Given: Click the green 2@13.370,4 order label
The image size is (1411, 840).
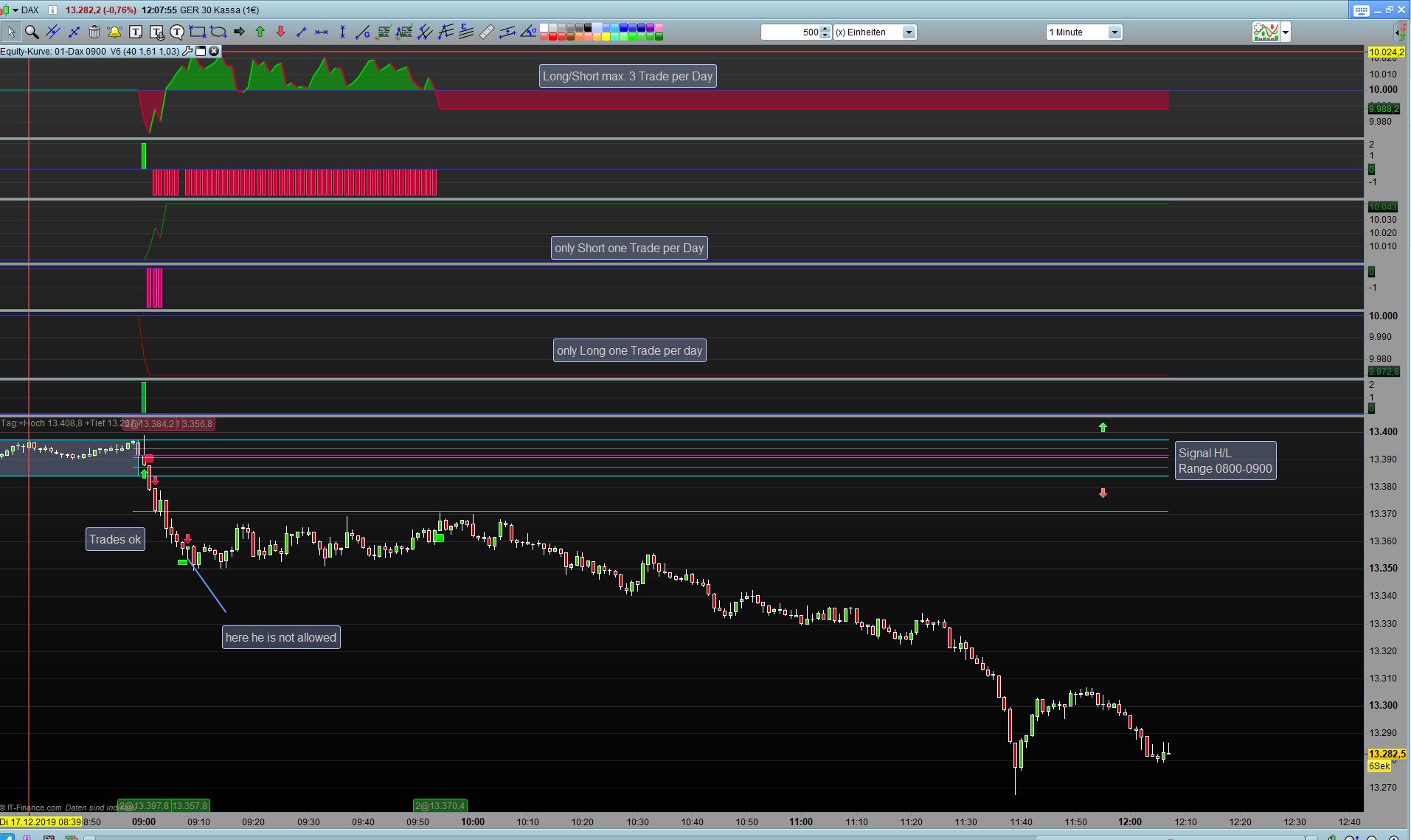Looking at the screenshot, I should click(440, 806).
